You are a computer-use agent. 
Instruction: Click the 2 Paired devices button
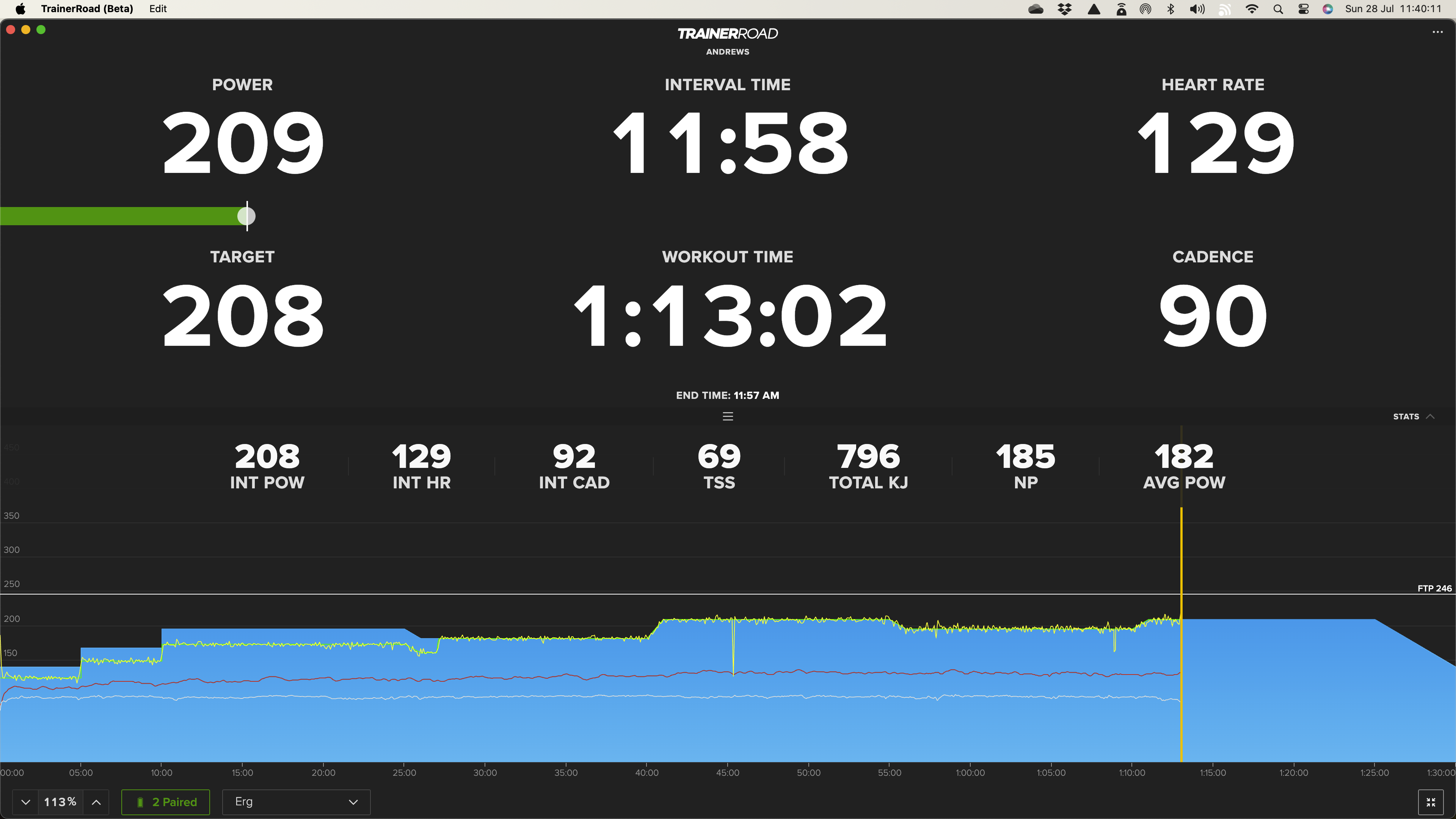pos(165,802)
